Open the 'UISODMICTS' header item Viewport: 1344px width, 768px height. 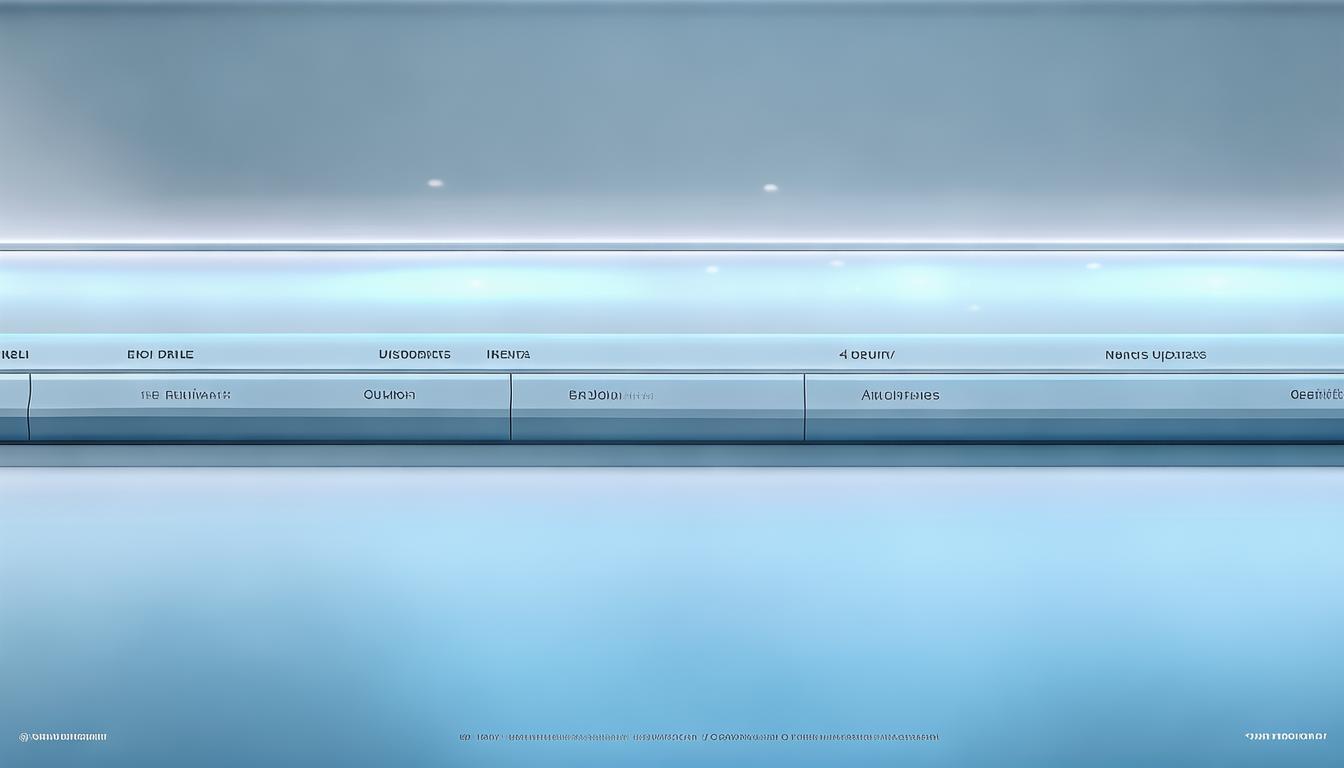point(414,354)
